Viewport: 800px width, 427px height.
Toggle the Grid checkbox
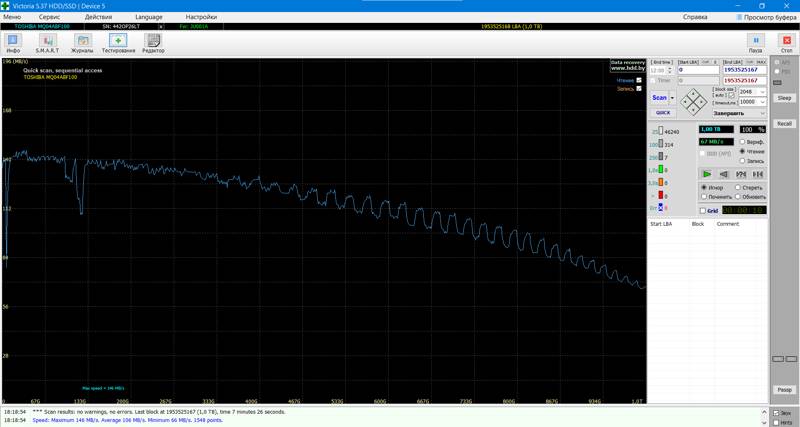702,211
